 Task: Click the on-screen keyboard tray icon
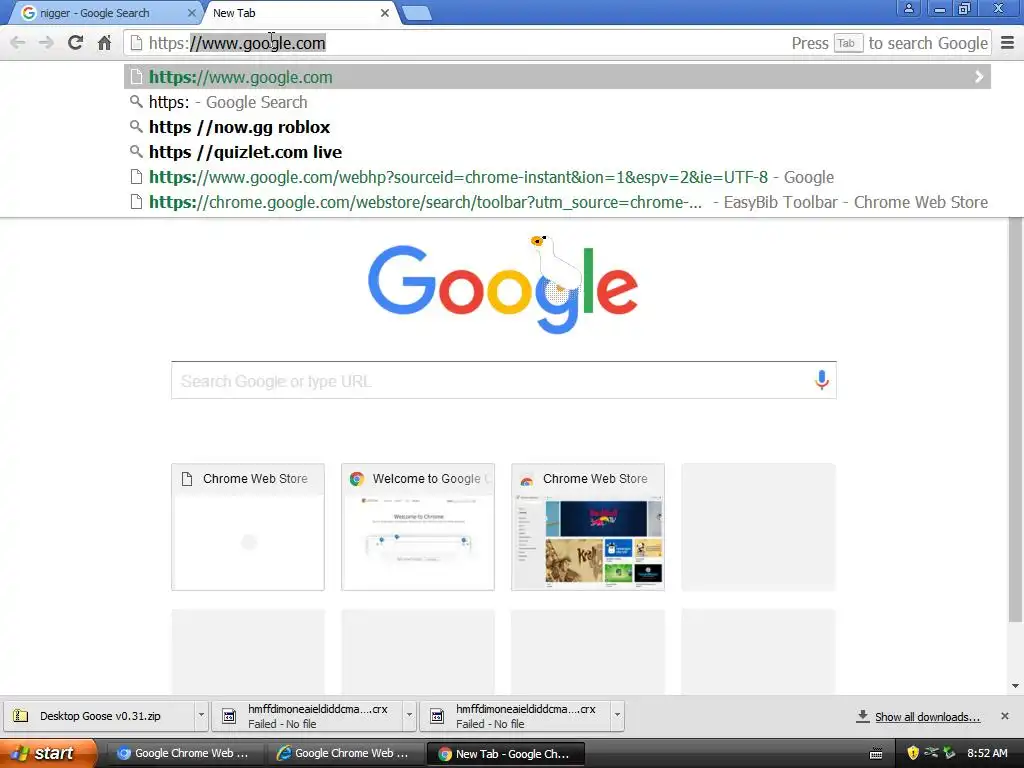876,754
